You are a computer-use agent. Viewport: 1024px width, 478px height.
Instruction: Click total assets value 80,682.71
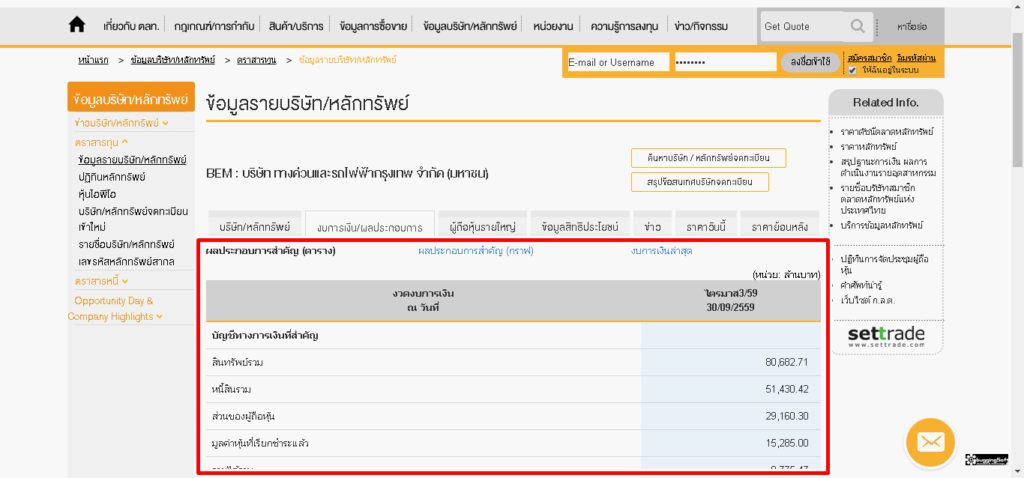coord(787,362)
